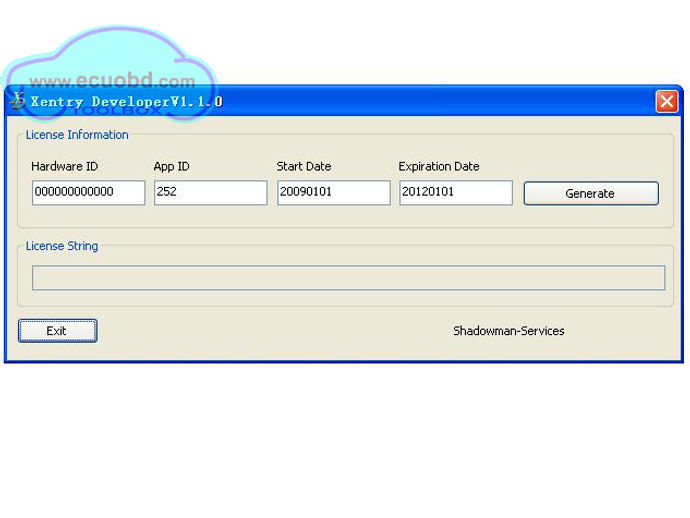This screenshot has height=518, width=690.
Task: Click the Shadowman-Services label
Action: (509, 331)
